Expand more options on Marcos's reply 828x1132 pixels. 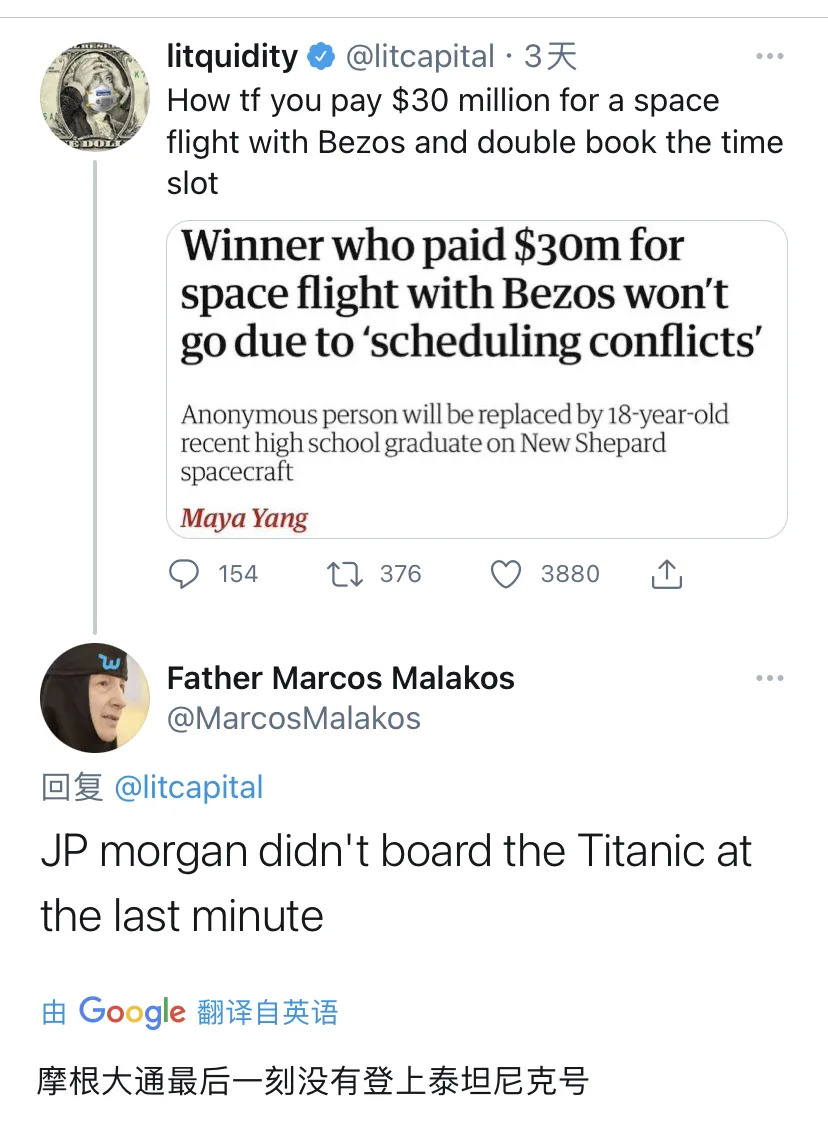click(x=769, y=679)
